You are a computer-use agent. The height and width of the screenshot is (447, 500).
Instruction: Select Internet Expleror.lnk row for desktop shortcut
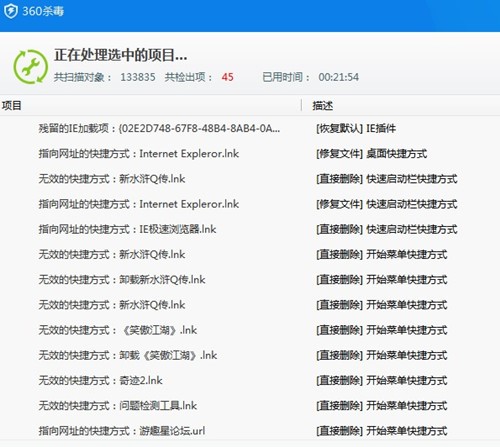[x=250, y=154]
